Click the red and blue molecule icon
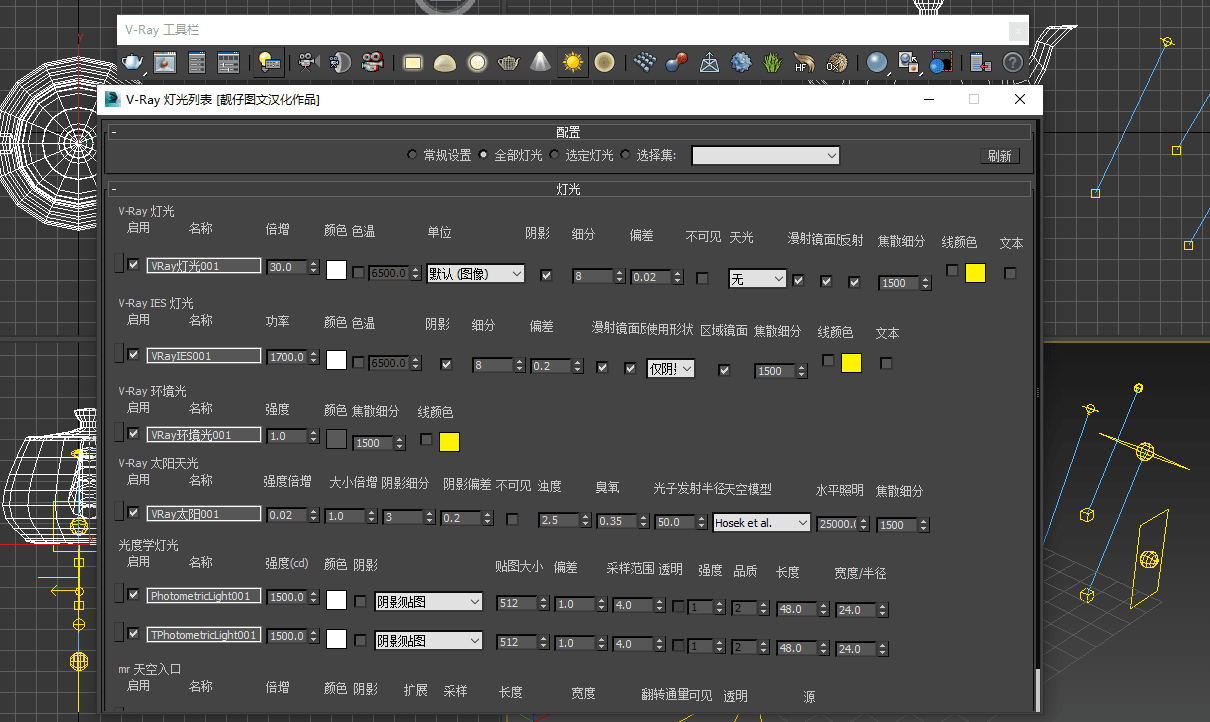 click(x=676, y=63)
